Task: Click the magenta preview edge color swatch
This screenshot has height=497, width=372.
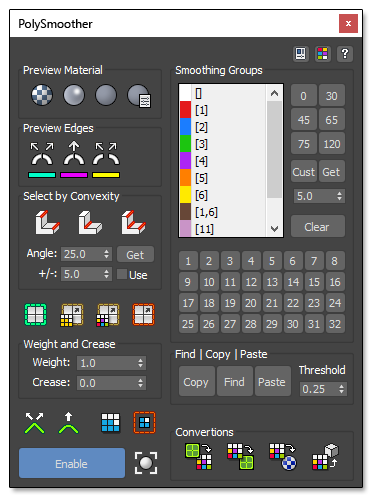Action: (x=74, y=175)
